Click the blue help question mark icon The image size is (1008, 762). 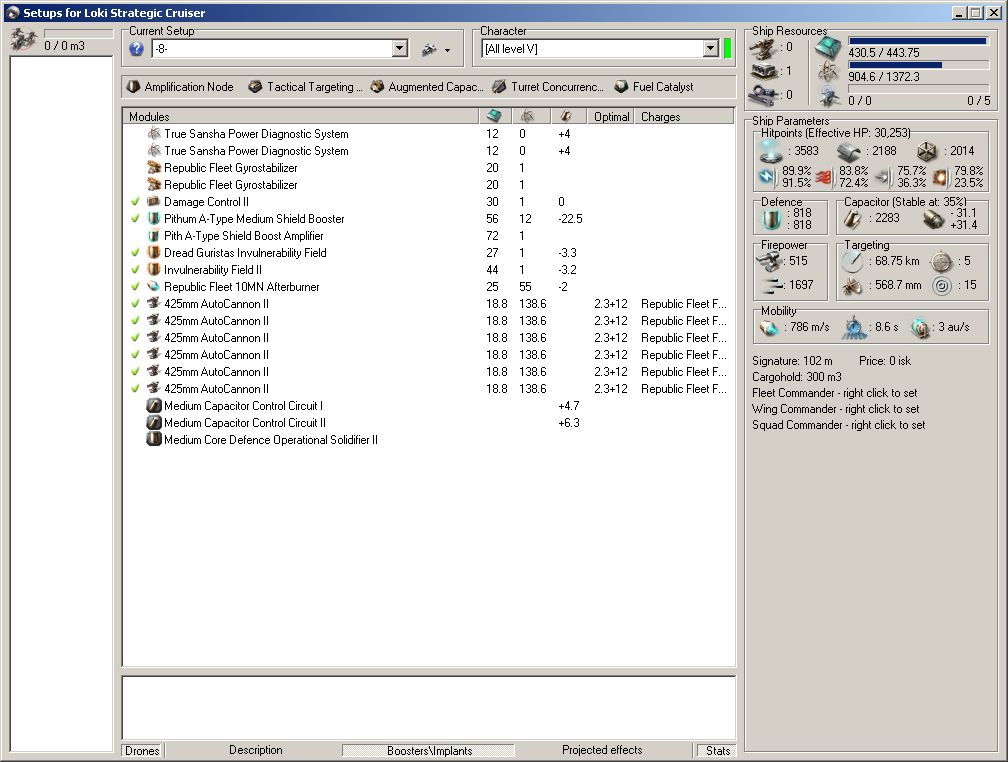click(x=136, y=49)
